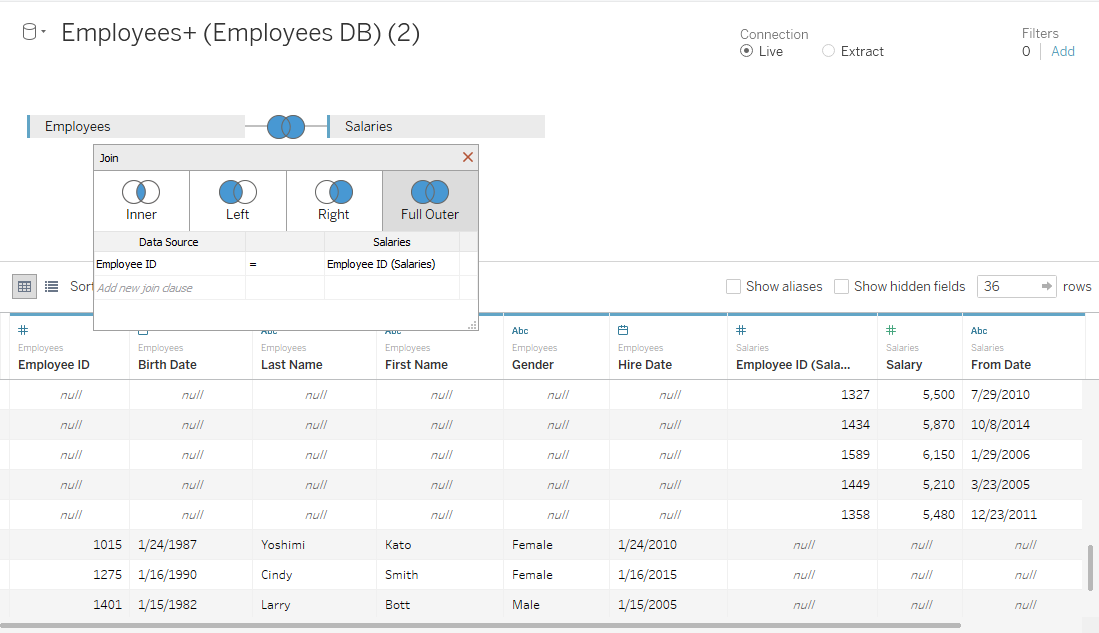The image size is (1099, 633).
Task: Click the Hire Date date type icon
Action: (x=623, y=330)
